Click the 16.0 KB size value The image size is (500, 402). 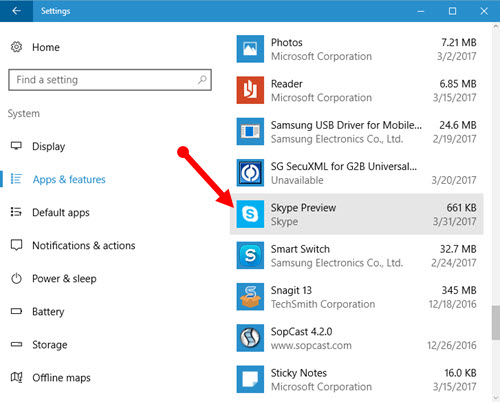click(460, 373)
